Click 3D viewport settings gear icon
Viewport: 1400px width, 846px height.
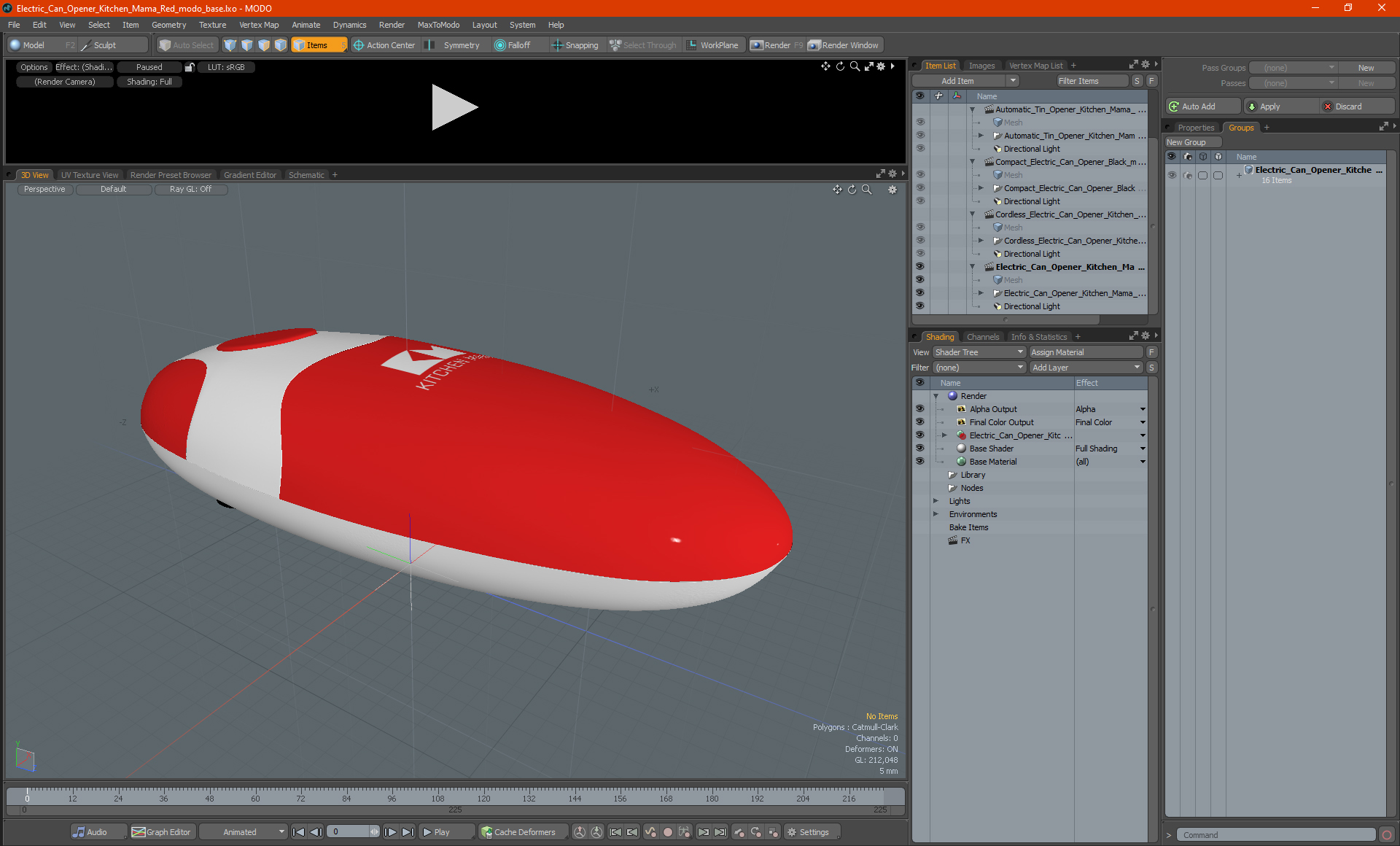(x=892, y=190)
